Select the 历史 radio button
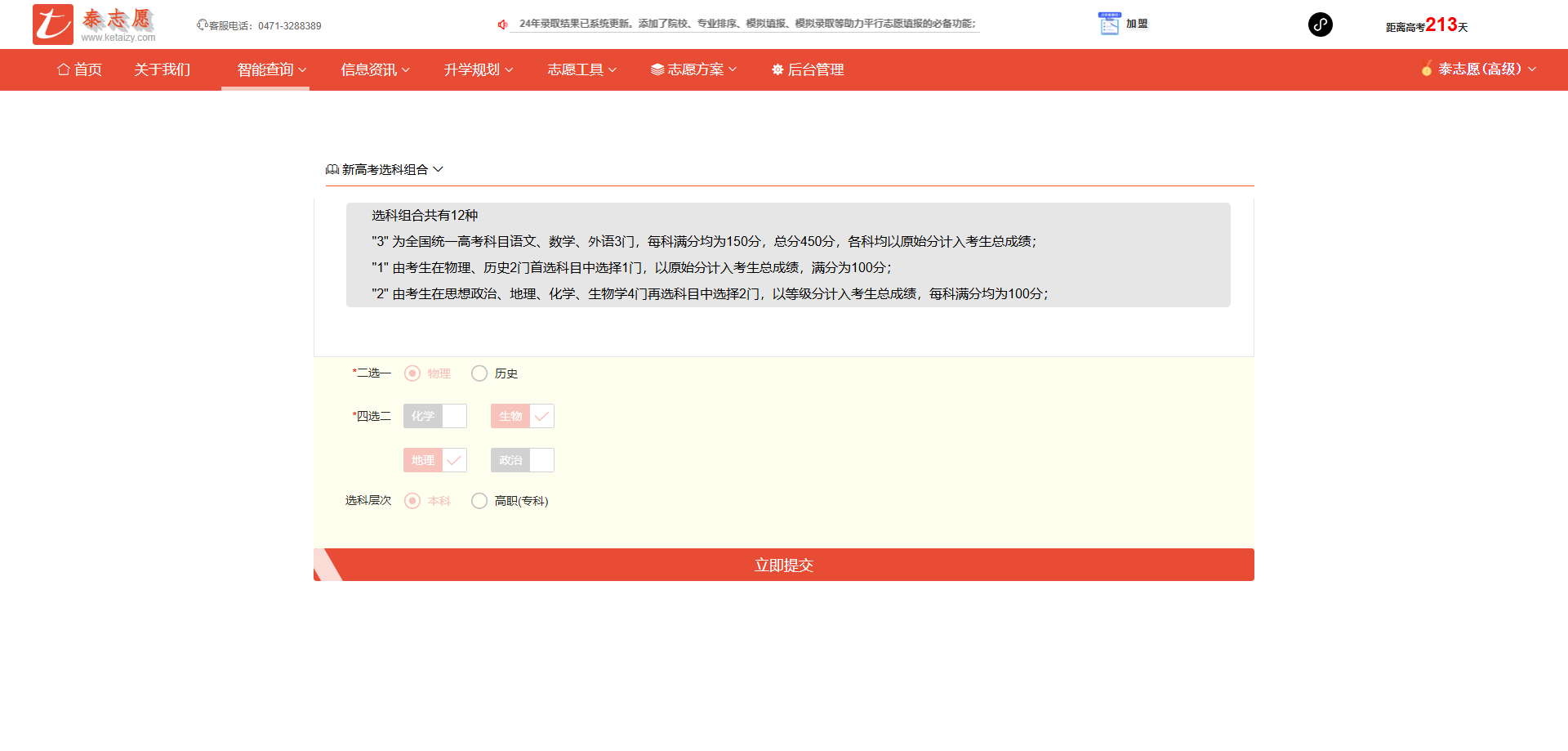Screen dimensions: 1568x751 tap(479, 373)
